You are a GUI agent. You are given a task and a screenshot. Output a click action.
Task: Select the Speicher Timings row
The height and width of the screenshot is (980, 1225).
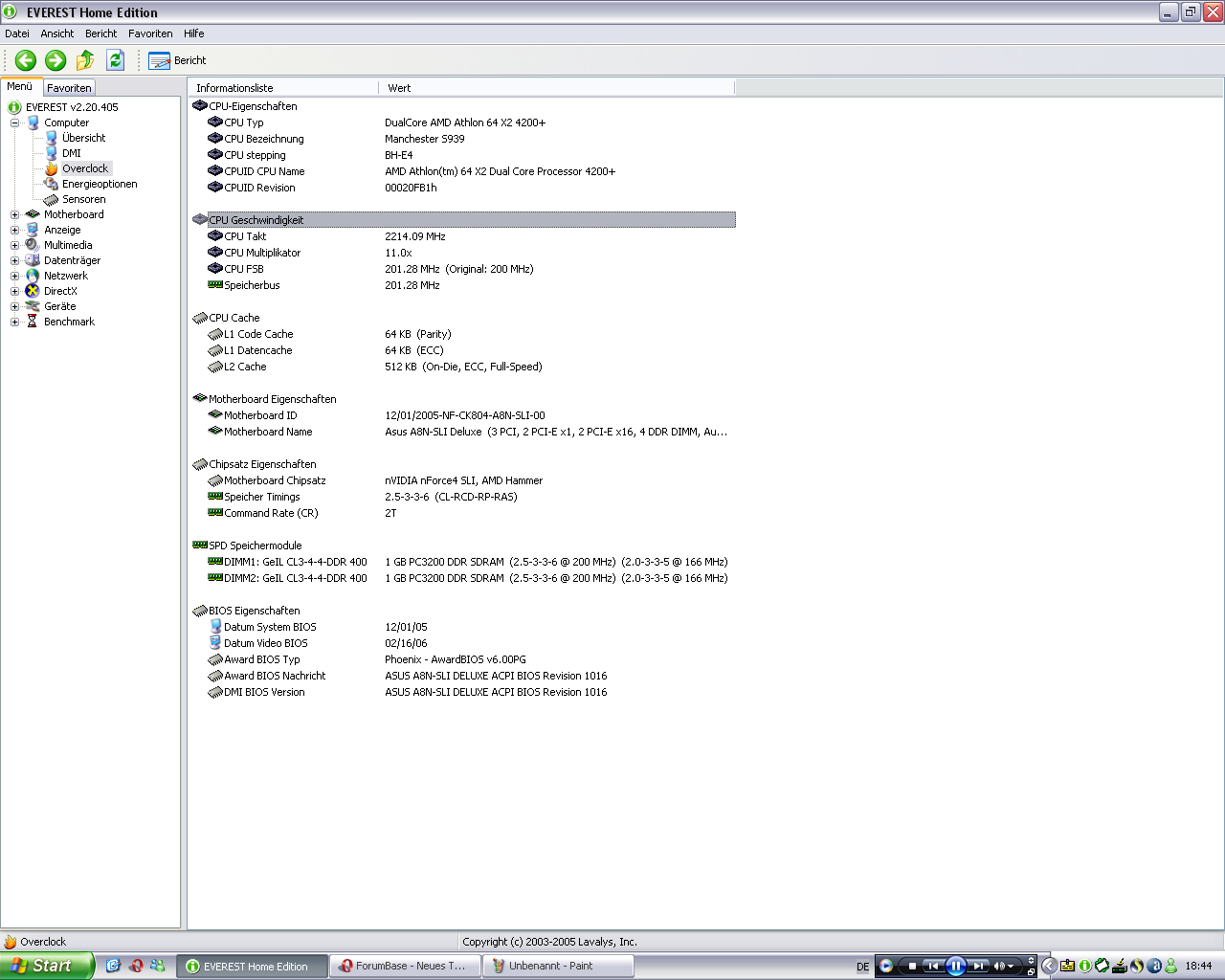pos(463,497)
